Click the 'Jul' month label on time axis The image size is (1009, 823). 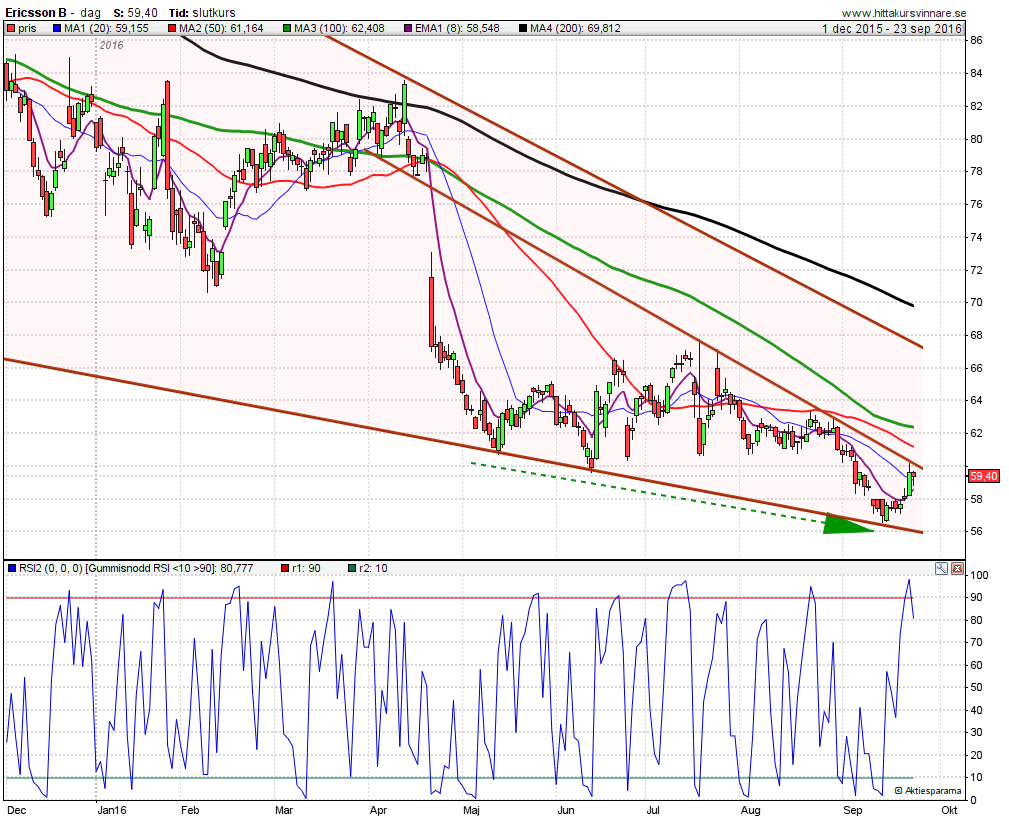(x=654, y=810)
